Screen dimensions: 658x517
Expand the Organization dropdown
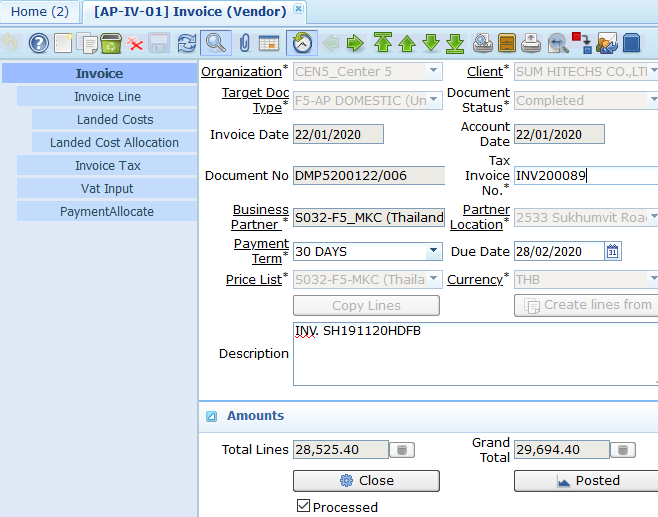pyautogui.click(x=433, y=70)
